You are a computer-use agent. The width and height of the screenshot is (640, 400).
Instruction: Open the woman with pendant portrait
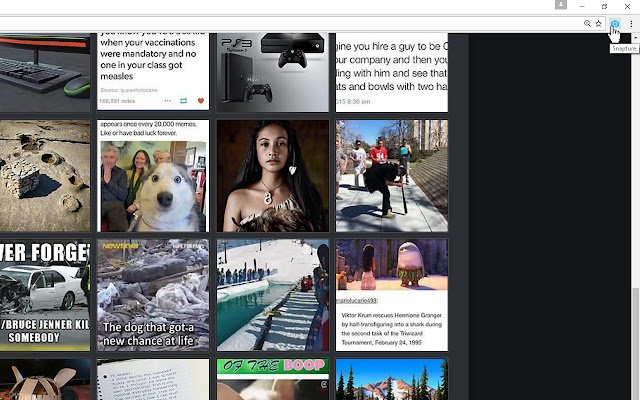point(273,176)
